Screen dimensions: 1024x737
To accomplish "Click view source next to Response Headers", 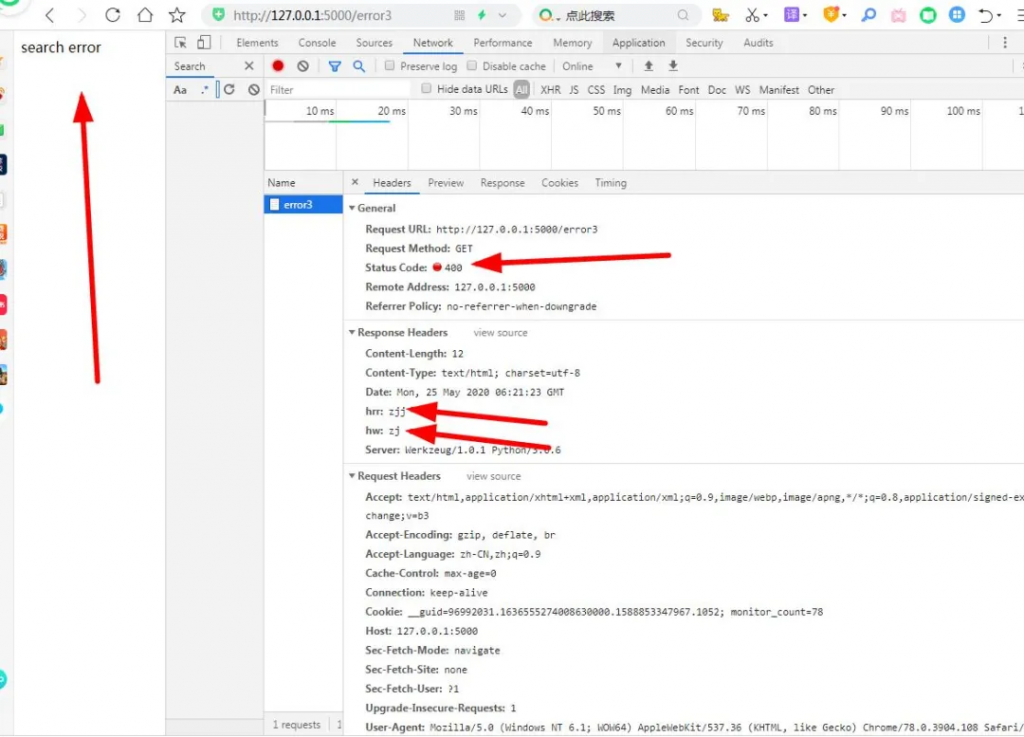I will click(500, 332).
